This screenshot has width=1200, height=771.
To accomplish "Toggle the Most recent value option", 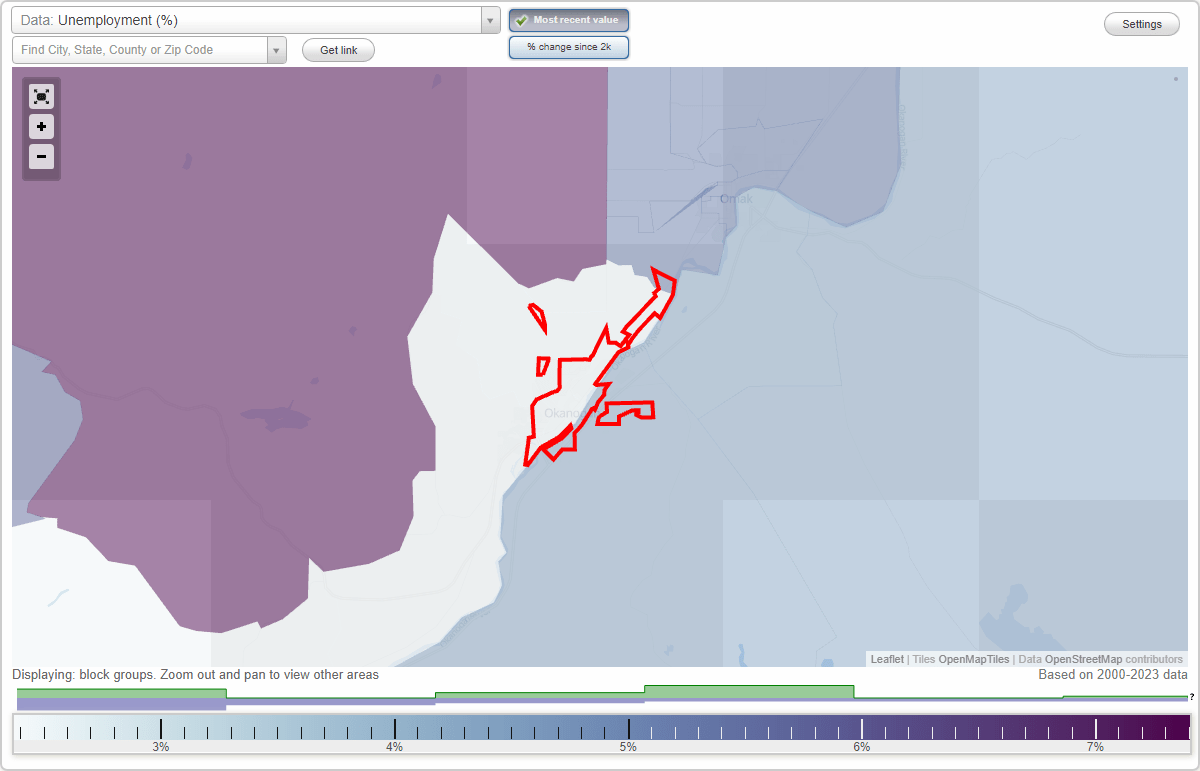I will click(569, 20).
